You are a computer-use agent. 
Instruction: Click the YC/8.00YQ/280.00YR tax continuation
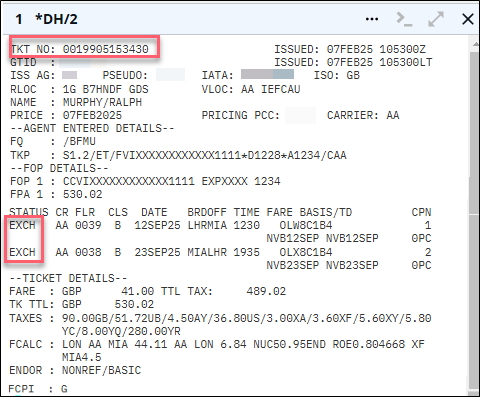pos(121,331)
